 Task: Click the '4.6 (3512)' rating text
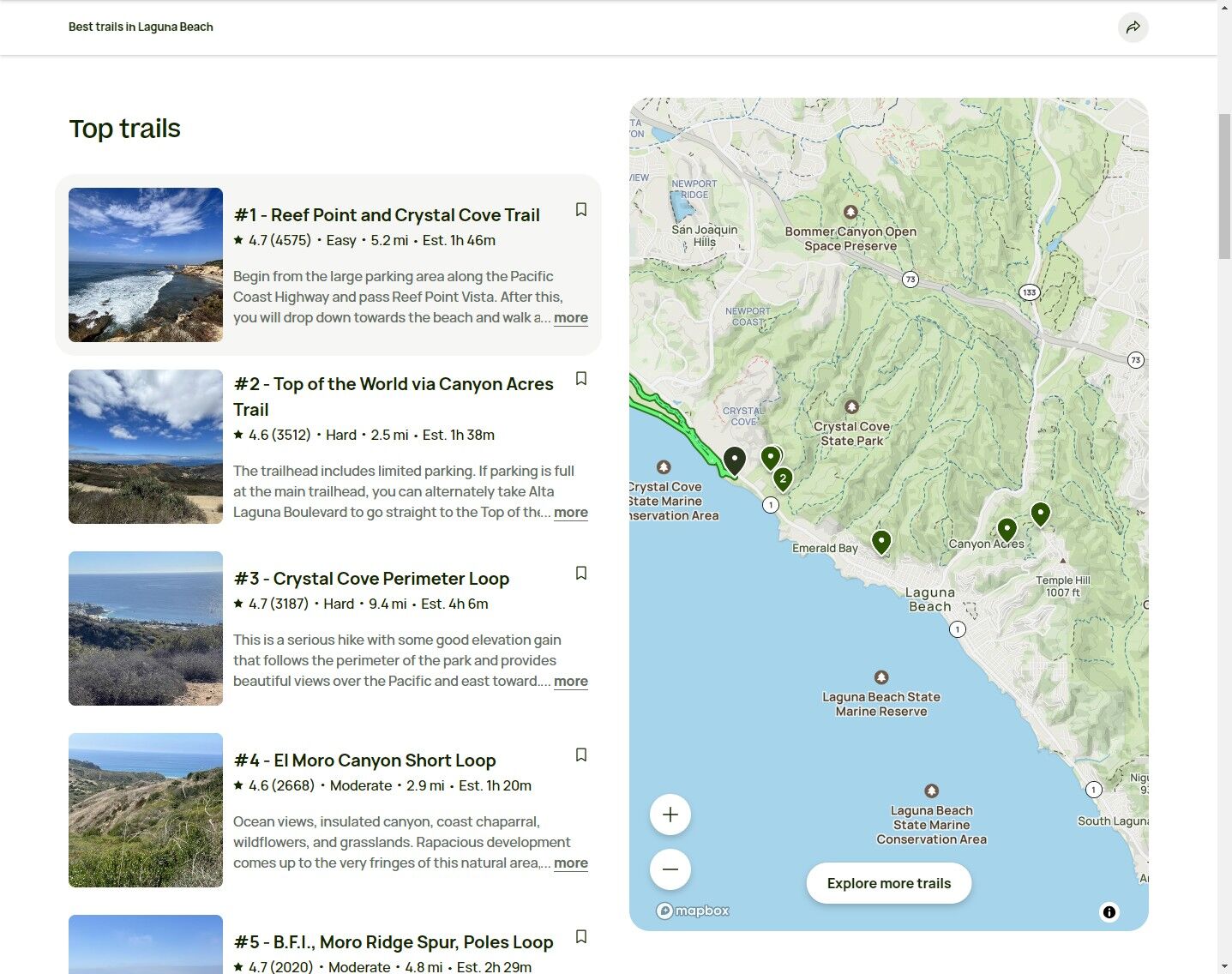[x=279, y=436]
